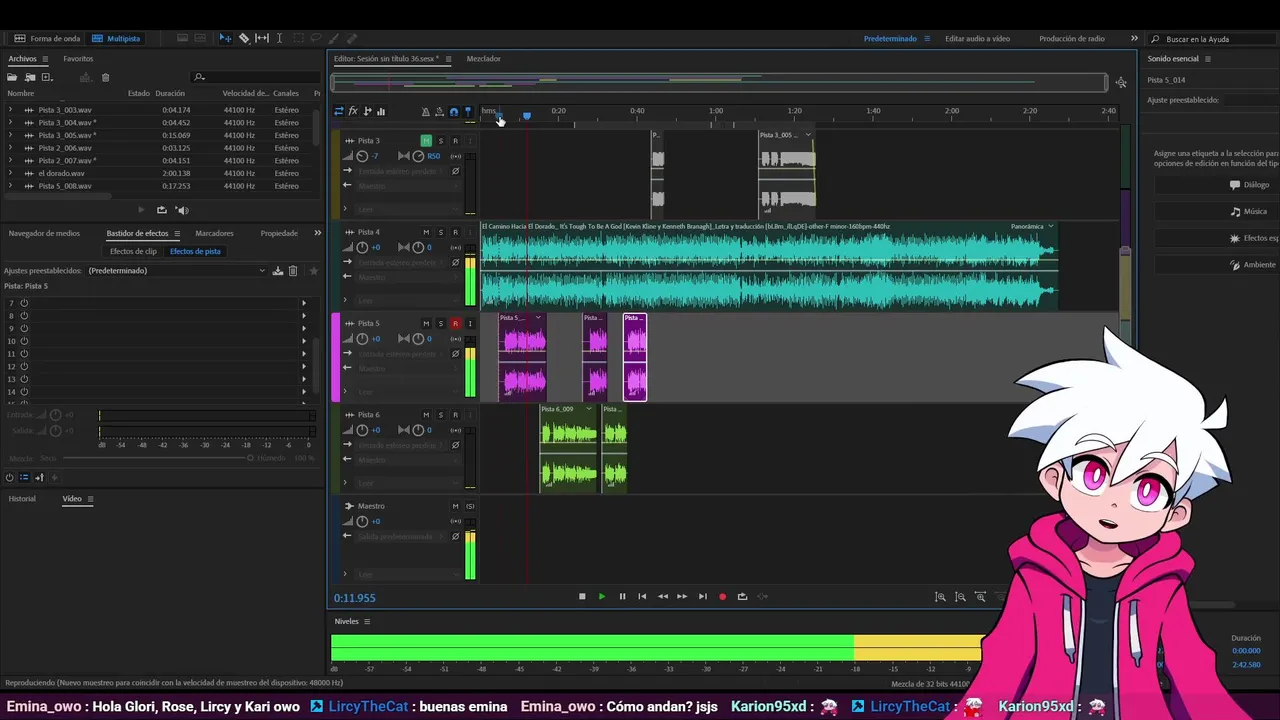Screen dimensions: 1280x720
Task: Delete selected file with trash icon in Archivos
Action: [x=105, y=77]
